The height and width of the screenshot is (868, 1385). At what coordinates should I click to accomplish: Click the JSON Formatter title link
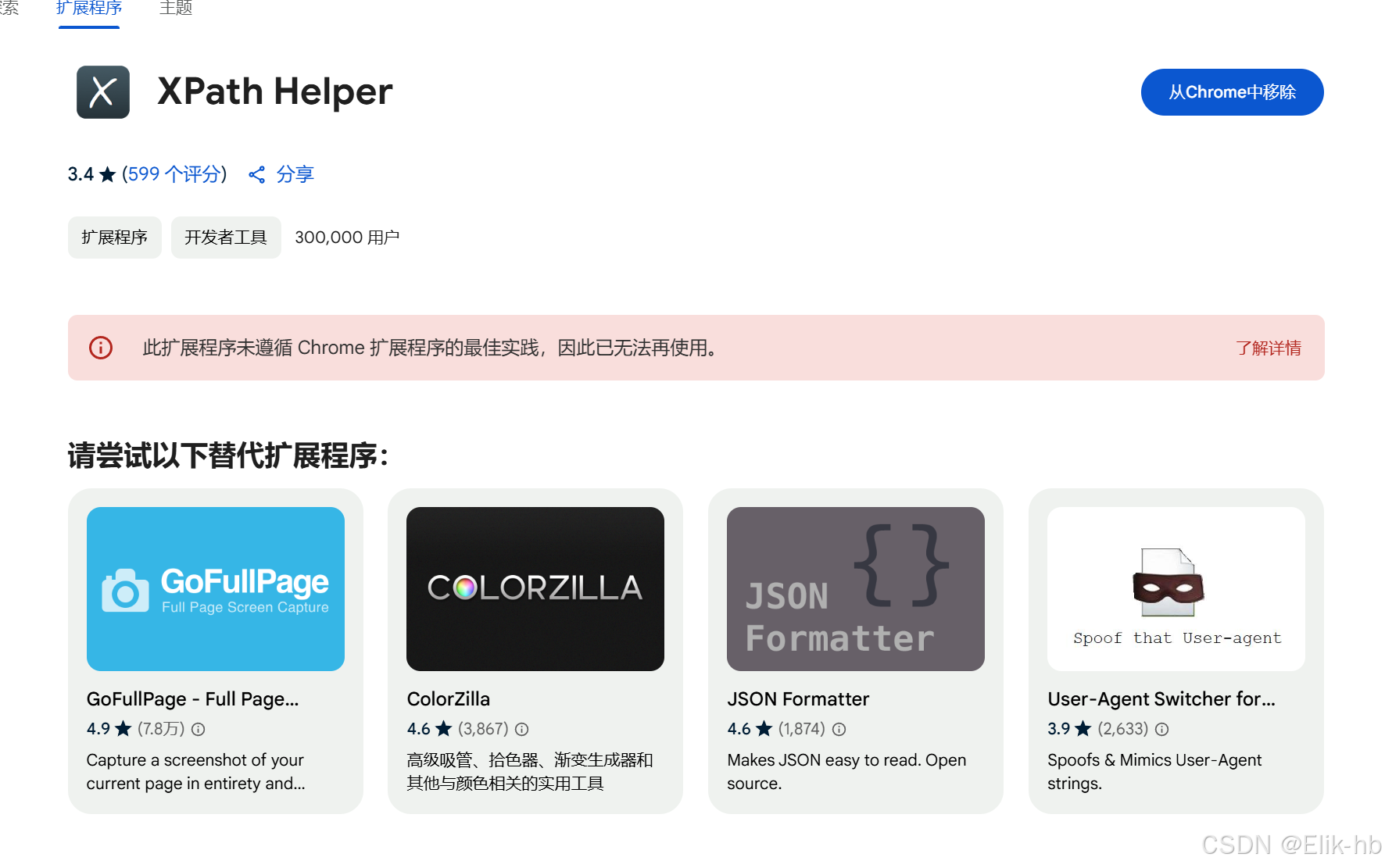pos(798,698)
